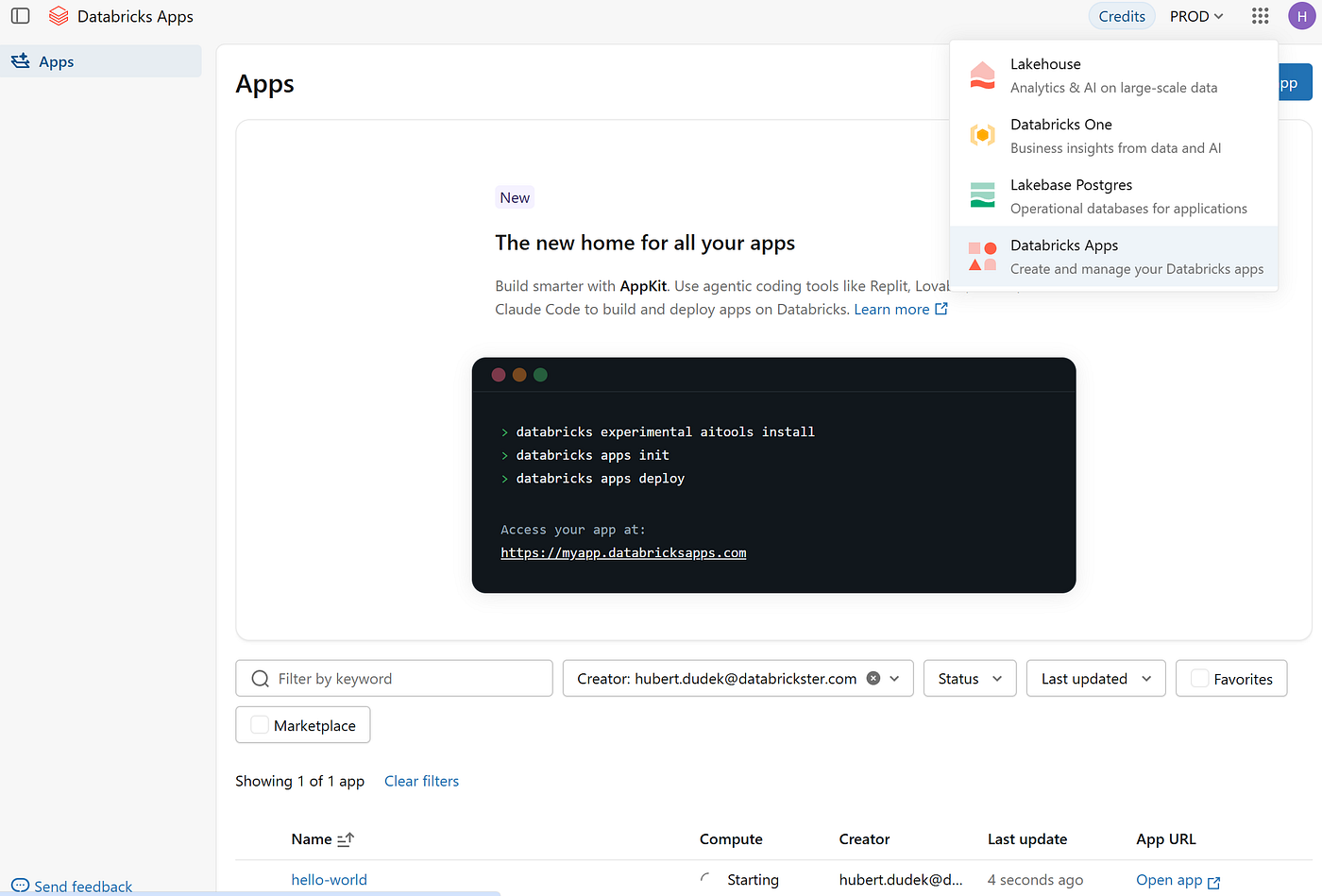
Task: Click the search magnifier icon in filter box
Action: click(x=261, y=679)
